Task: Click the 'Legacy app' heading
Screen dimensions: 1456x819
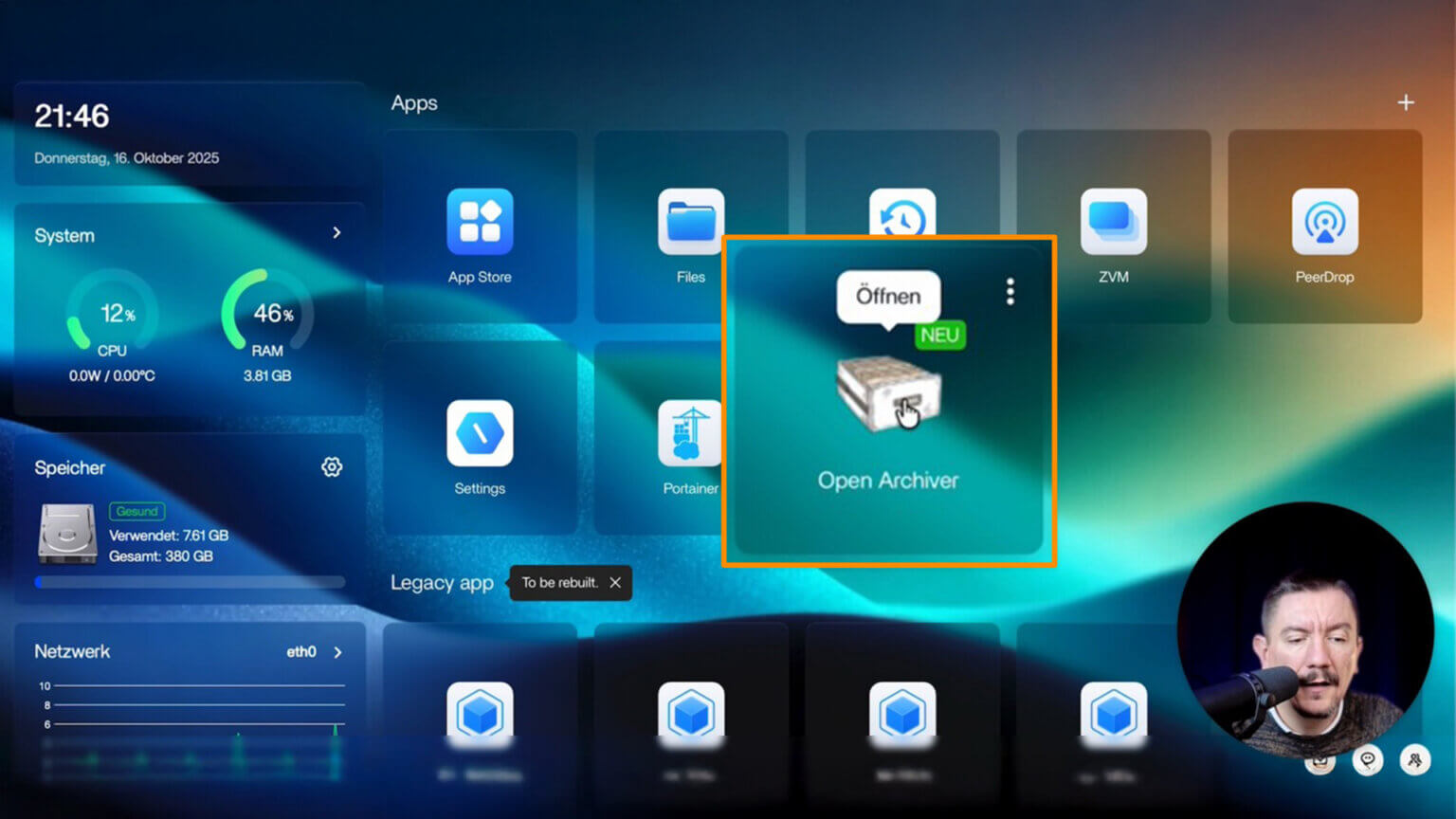Action: 442,583
